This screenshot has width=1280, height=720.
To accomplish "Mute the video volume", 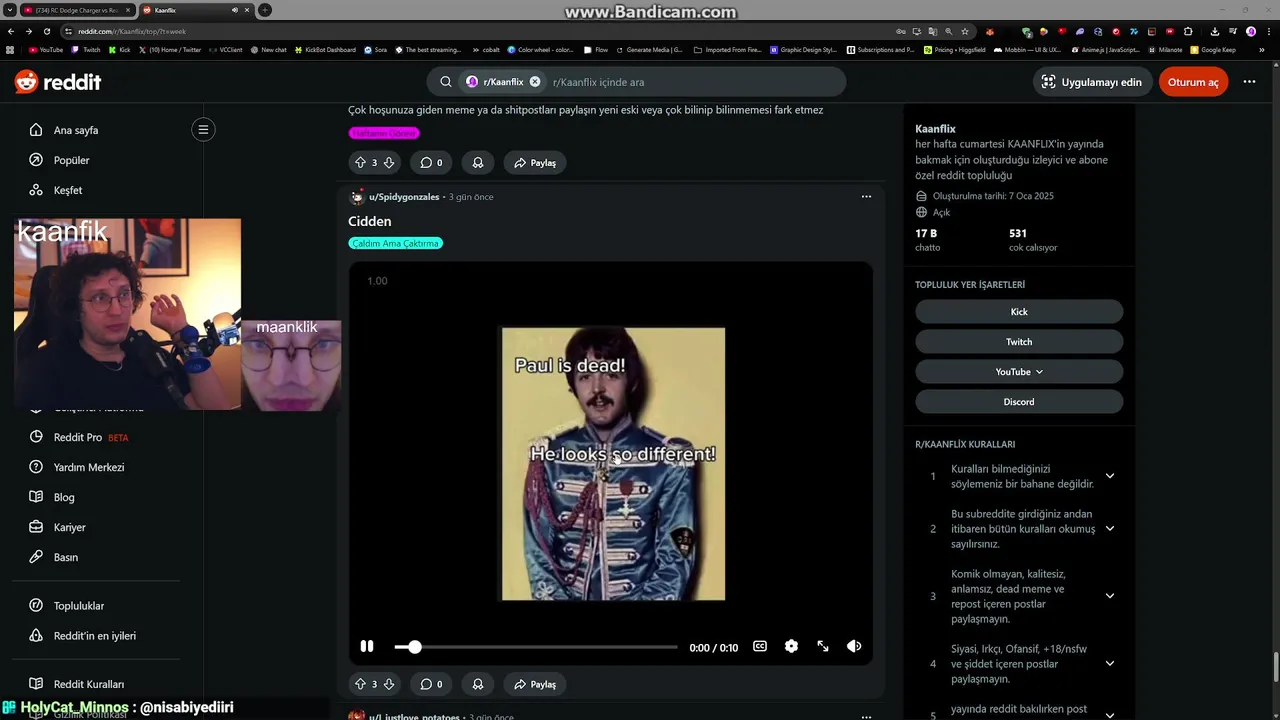I will coord(854,647).
